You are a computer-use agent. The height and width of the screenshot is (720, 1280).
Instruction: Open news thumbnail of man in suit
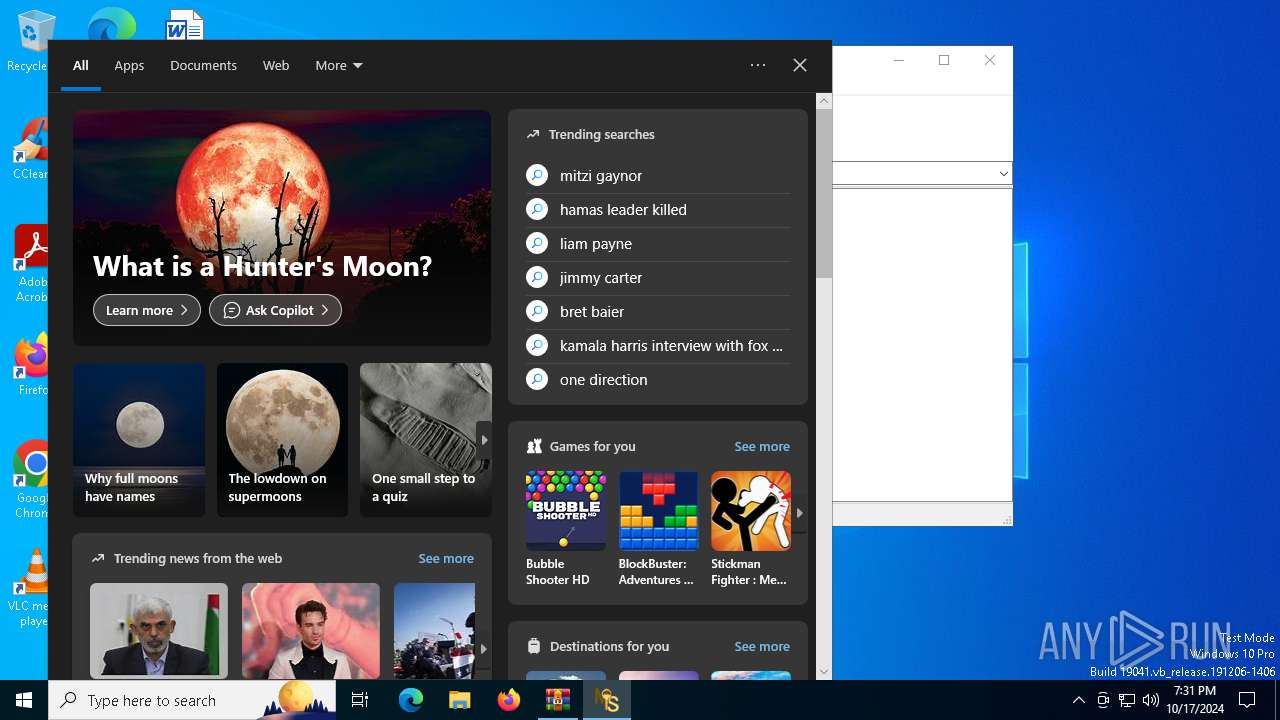(159, 630)
